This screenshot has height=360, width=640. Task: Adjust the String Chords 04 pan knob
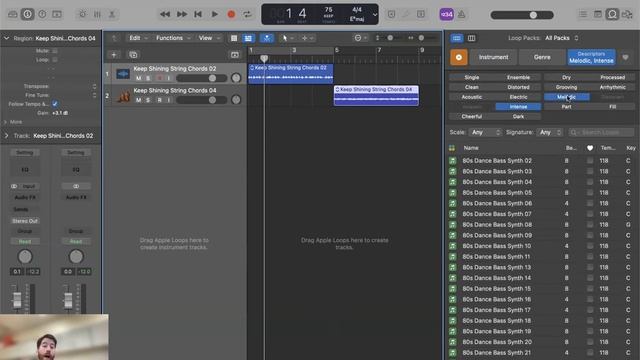click(x=236, y=100)
